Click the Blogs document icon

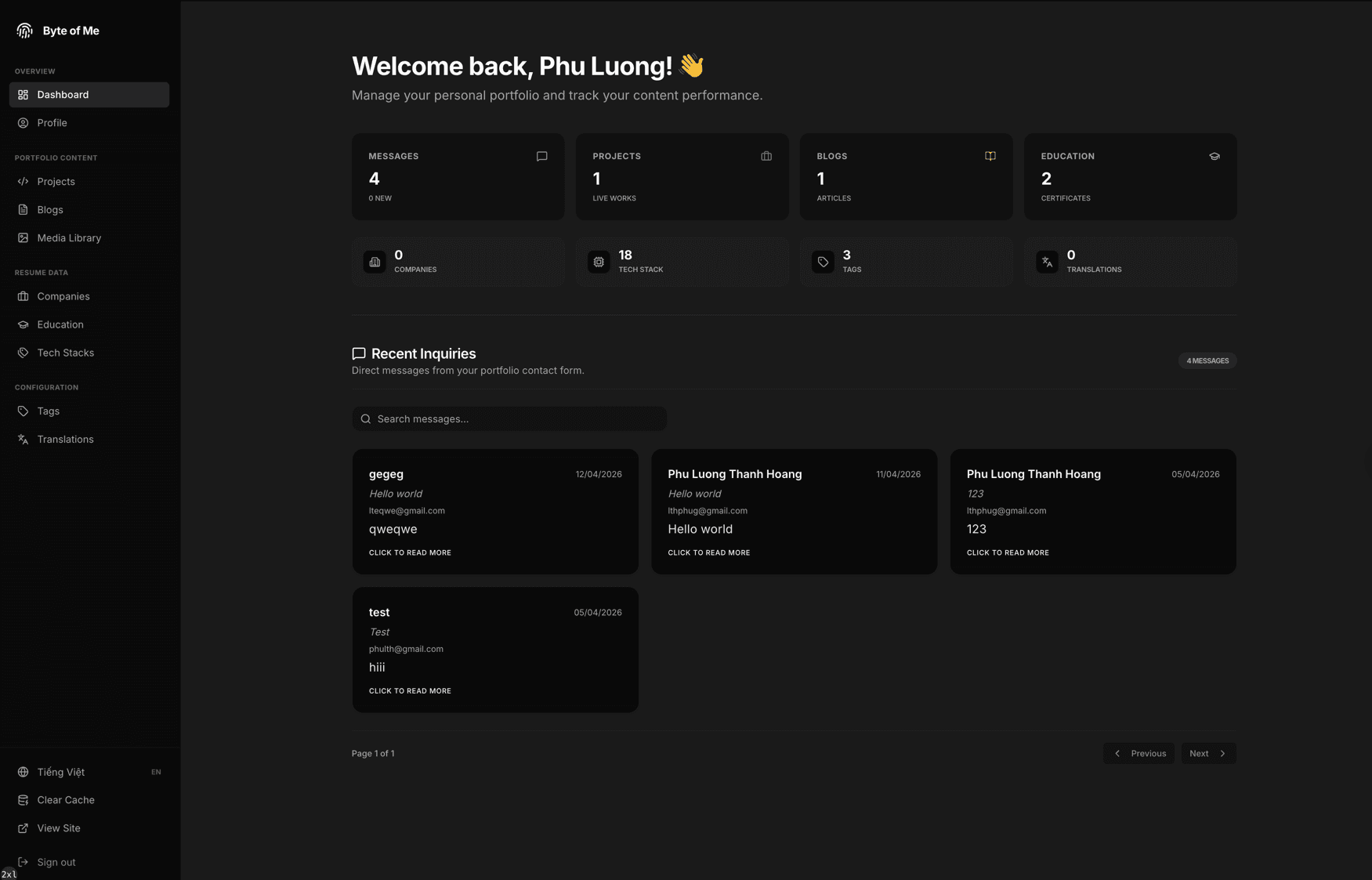tap(23, 209)
